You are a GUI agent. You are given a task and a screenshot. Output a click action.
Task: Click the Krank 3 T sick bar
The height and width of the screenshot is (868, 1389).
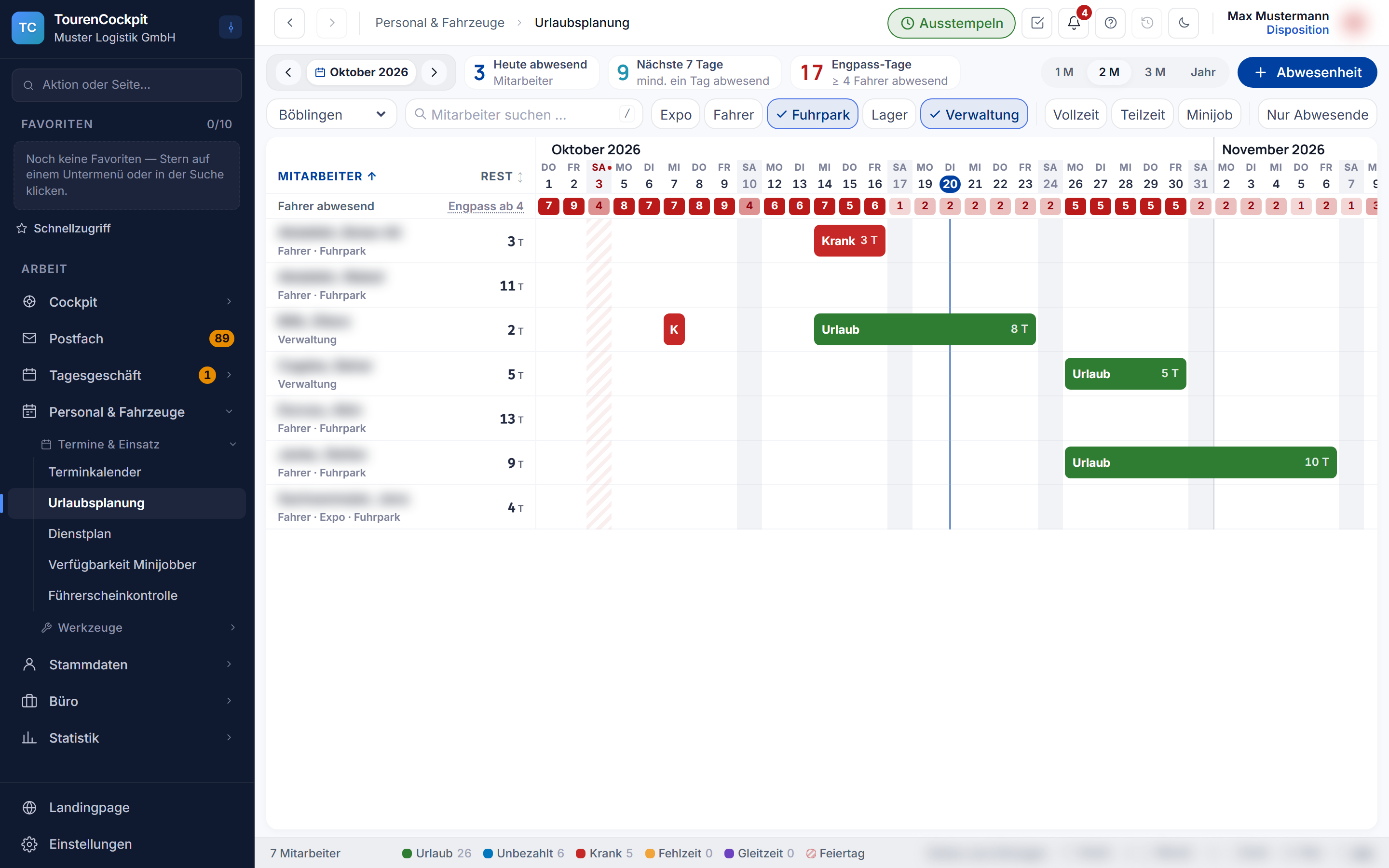click(849, 241)
